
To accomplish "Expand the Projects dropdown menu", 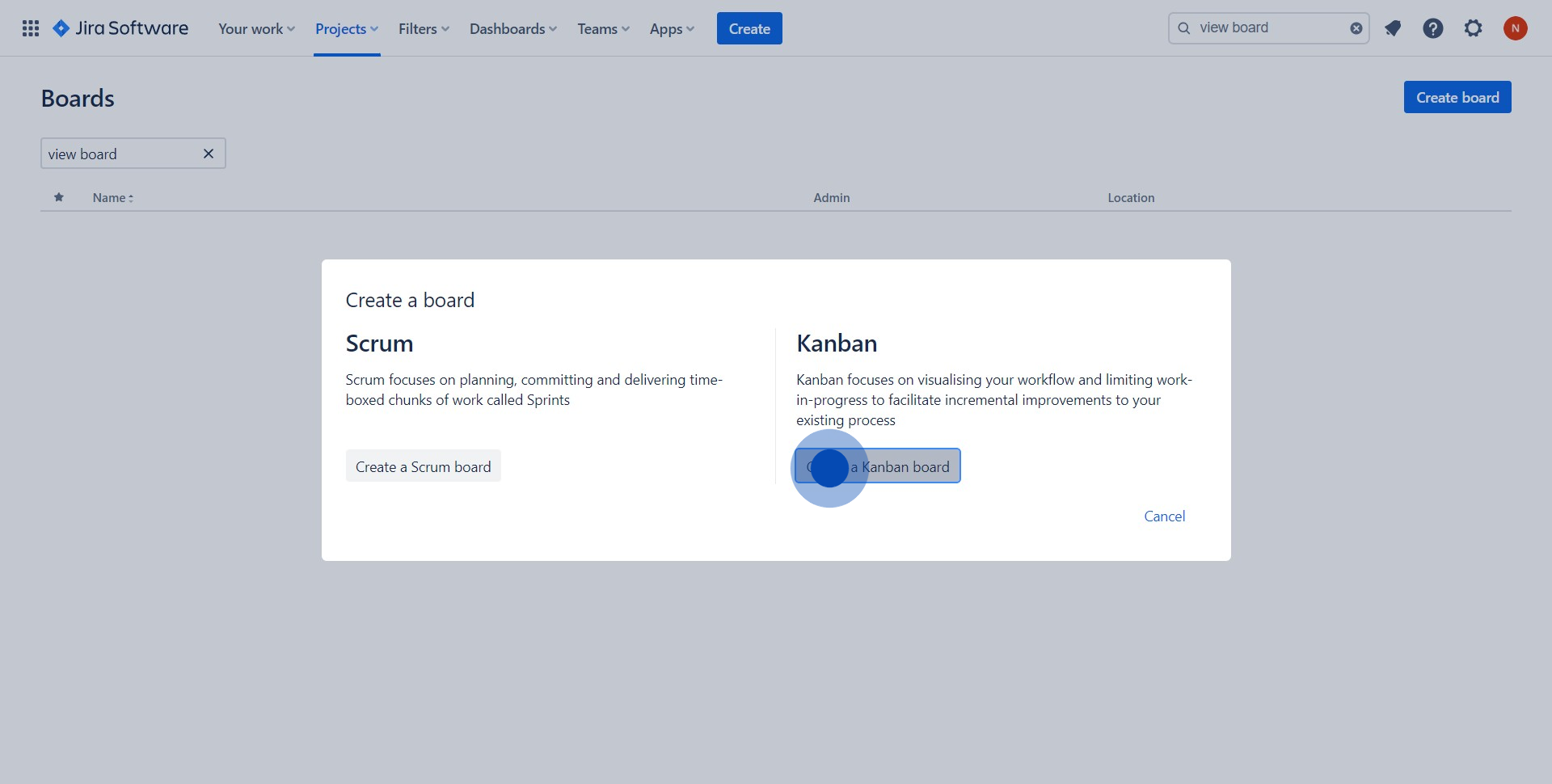I will (346, 28).
